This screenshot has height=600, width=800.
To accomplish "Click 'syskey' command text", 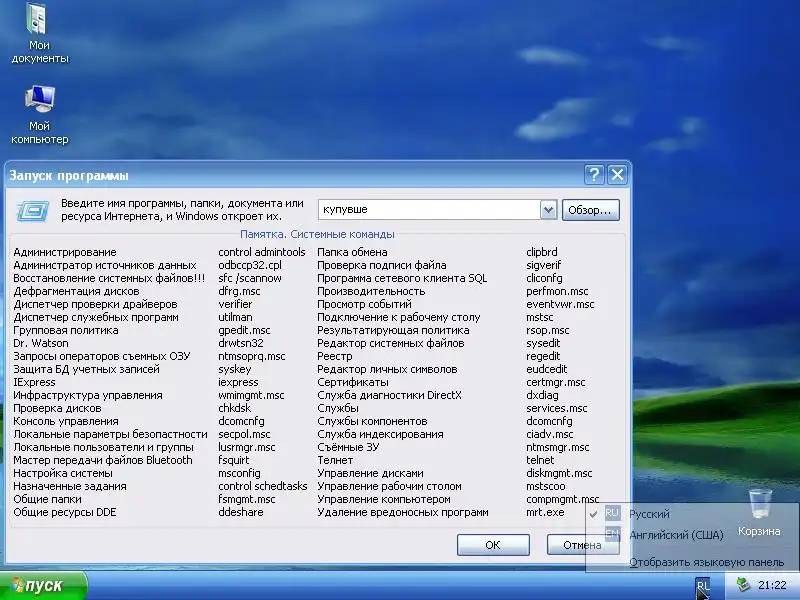I will click(235, 369).
